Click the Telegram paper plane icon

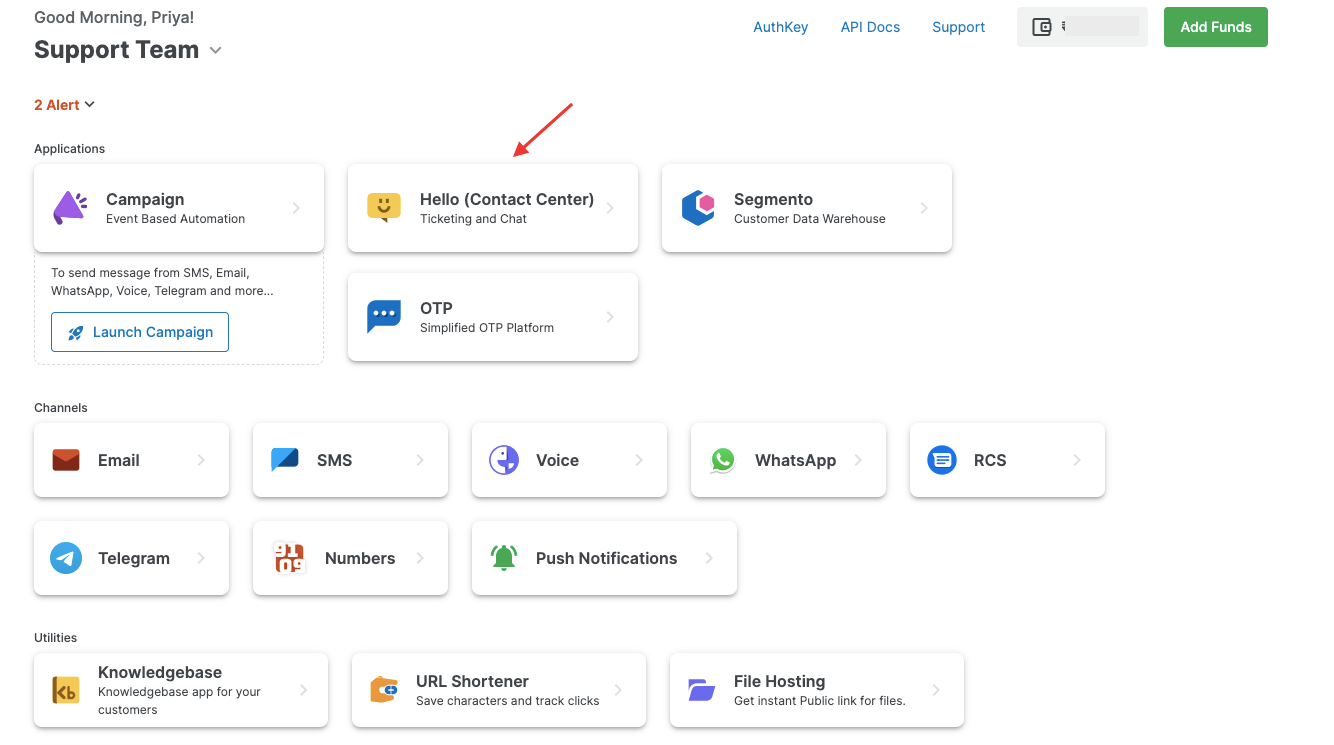click(66, 558)
